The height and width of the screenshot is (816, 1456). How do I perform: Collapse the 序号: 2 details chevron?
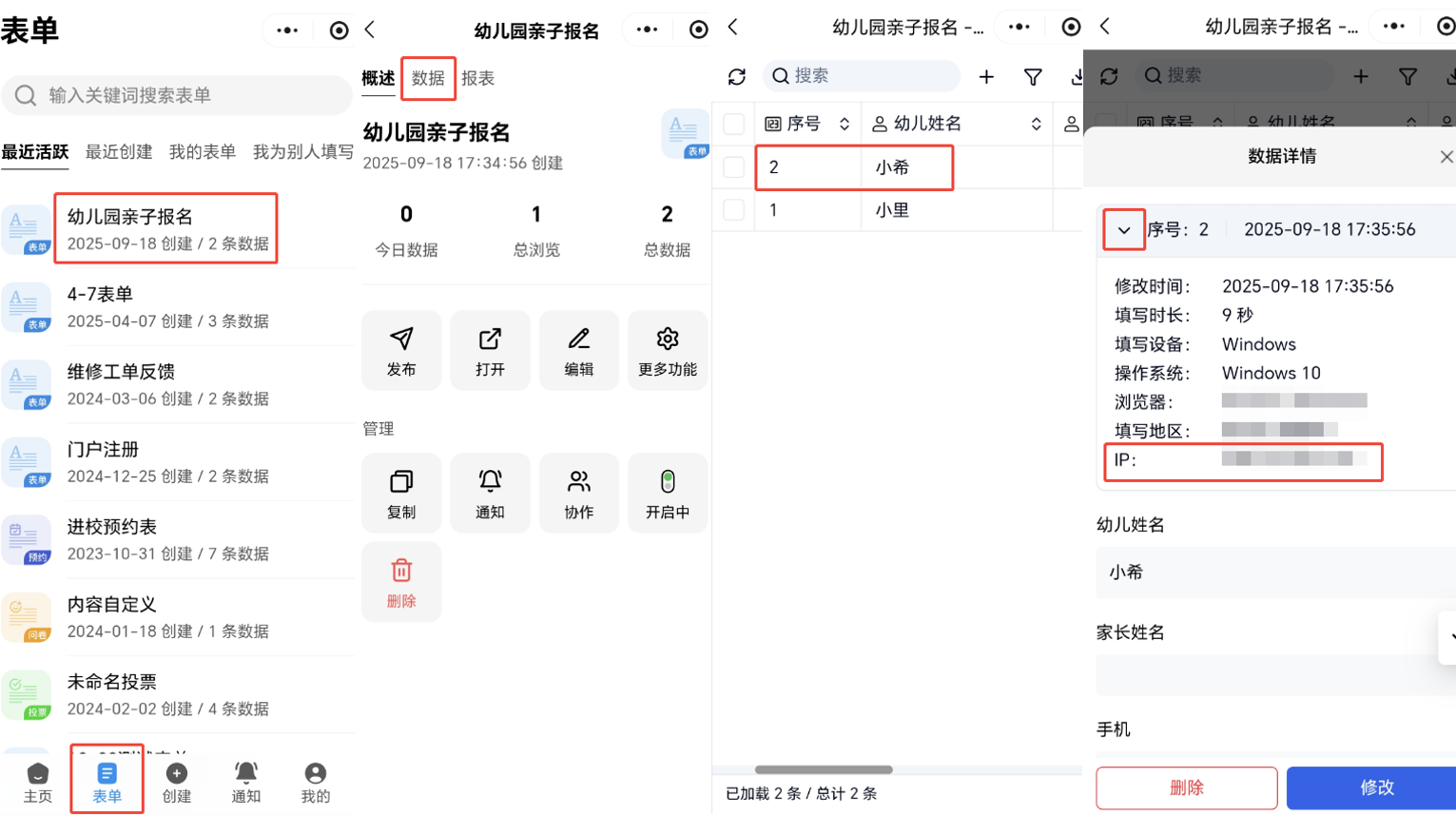tap(1124, 230)
